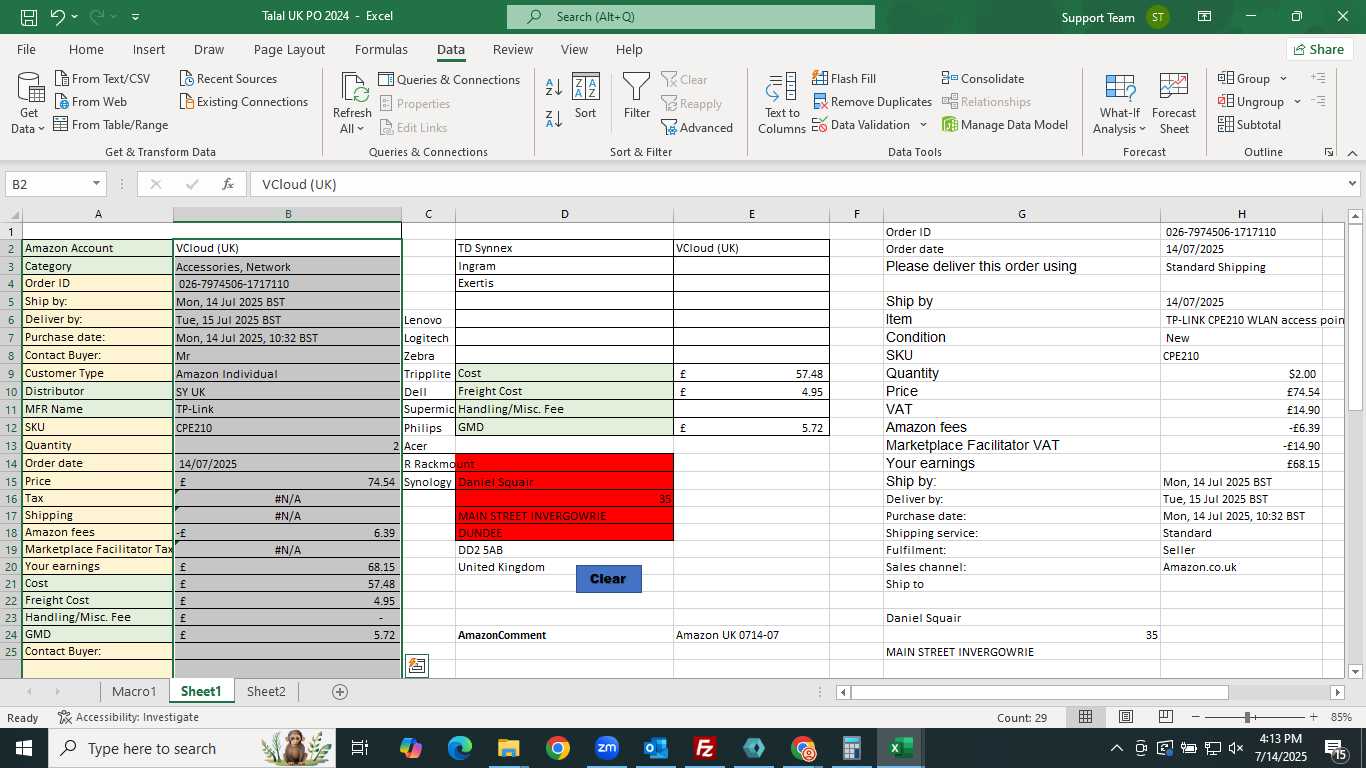Click the Group outline button

point(1244,79)
